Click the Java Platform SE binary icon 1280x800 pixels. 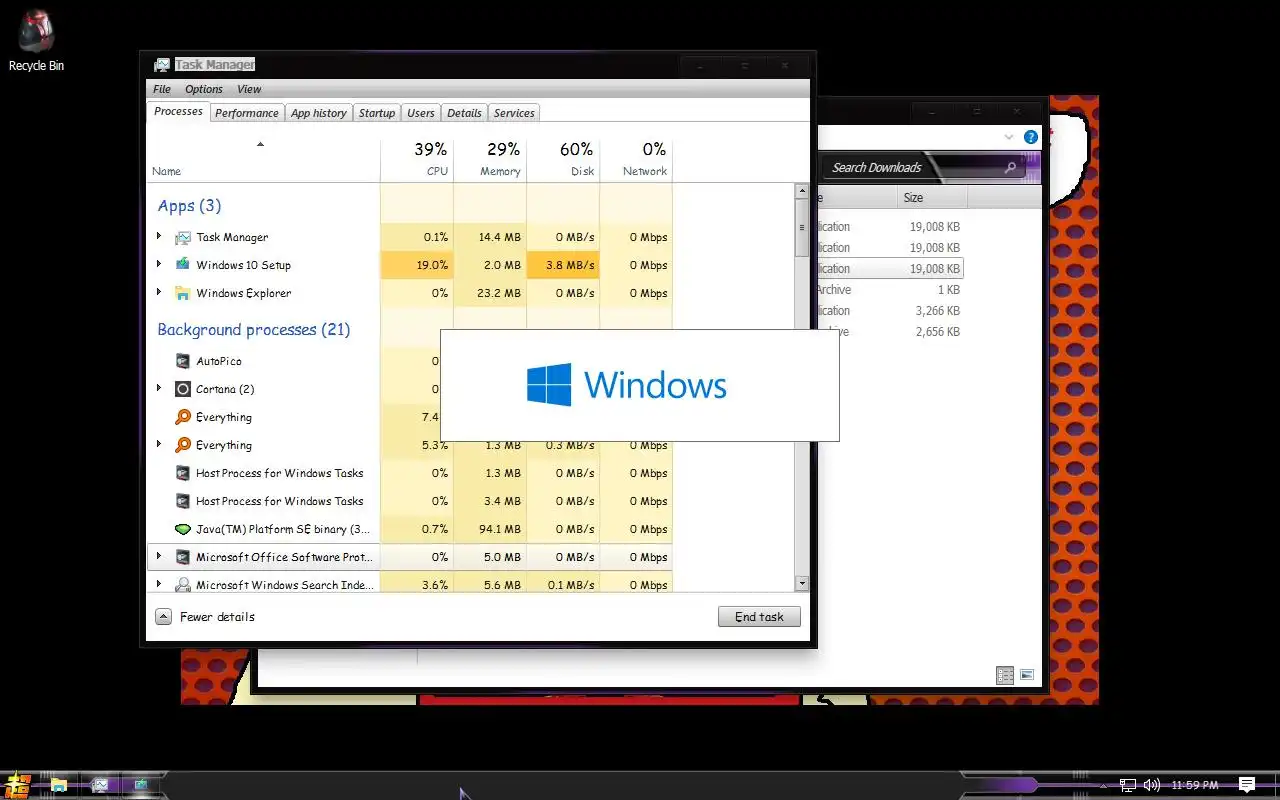pos(182,529)
